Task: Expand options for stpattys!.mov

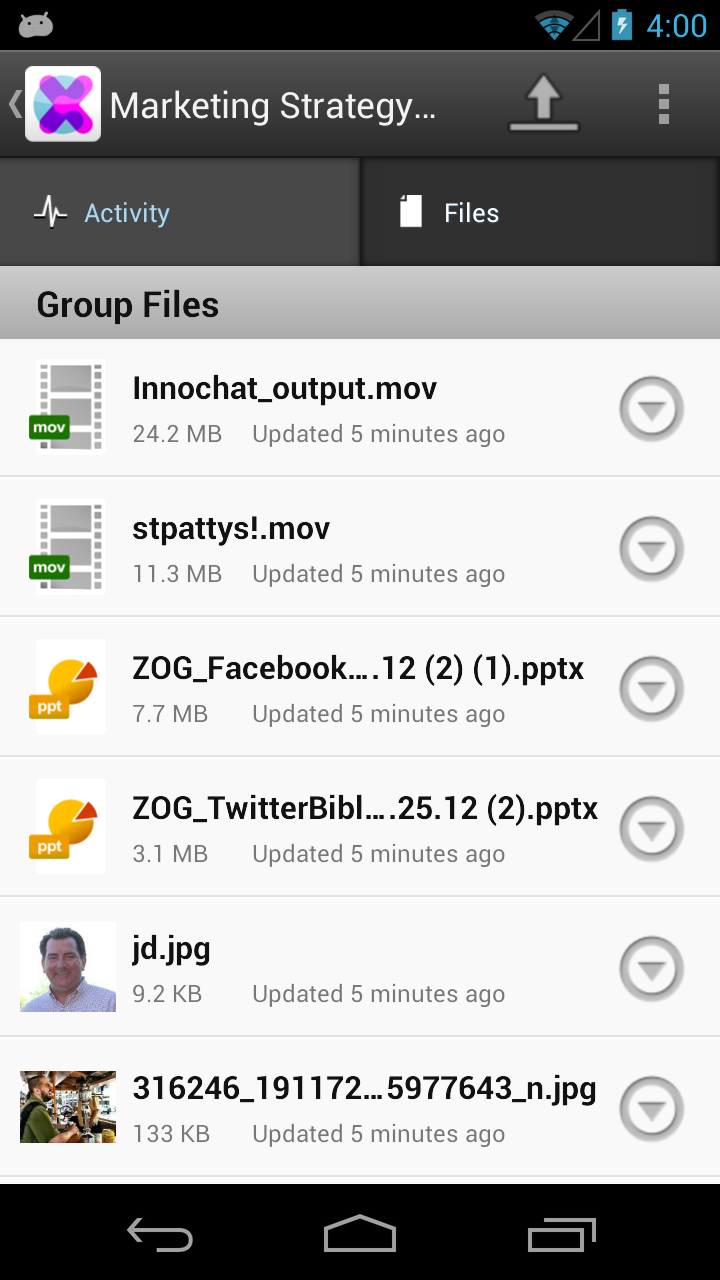Action: [x=651, y=549]
